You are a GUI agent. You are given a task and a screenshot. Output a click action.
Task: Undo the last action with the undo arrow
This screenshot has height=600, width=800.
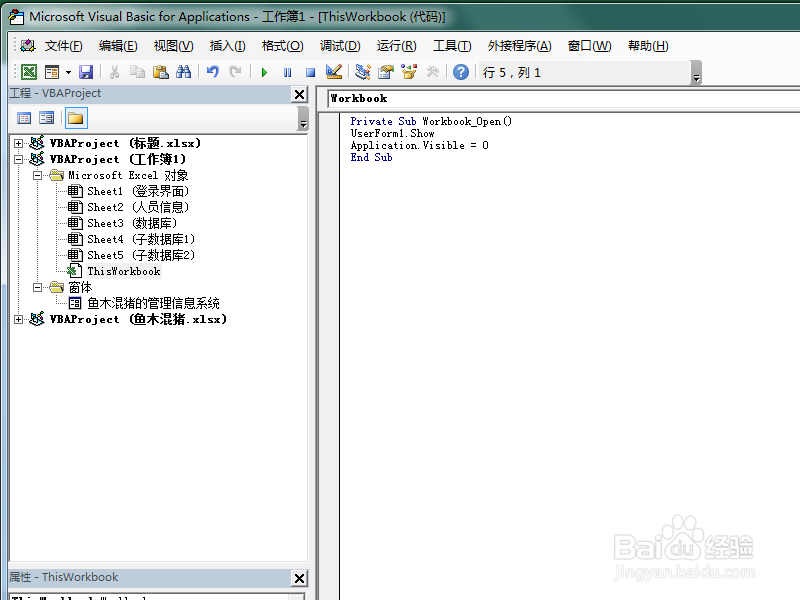click(x=213, y=72)
